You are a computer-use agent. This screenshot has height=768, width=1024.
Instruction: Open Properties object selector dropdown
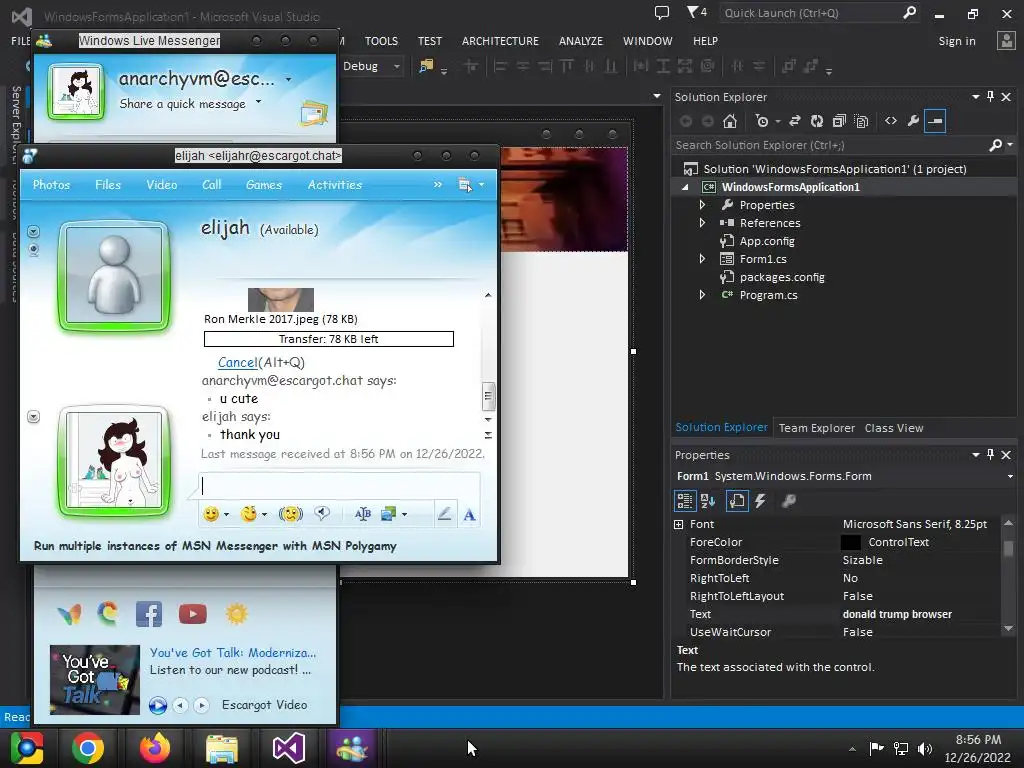(x=1010, y=476)
